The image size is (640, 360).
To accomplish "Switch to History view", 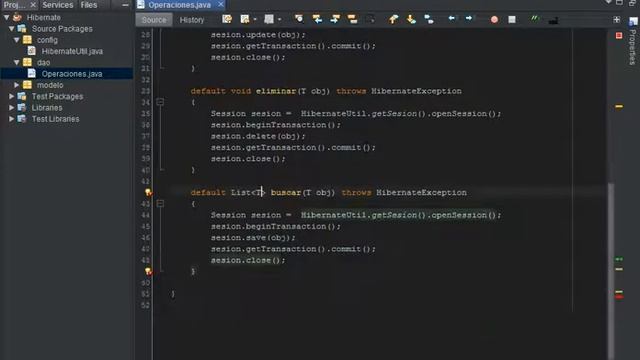I will [x=192, y=20].
